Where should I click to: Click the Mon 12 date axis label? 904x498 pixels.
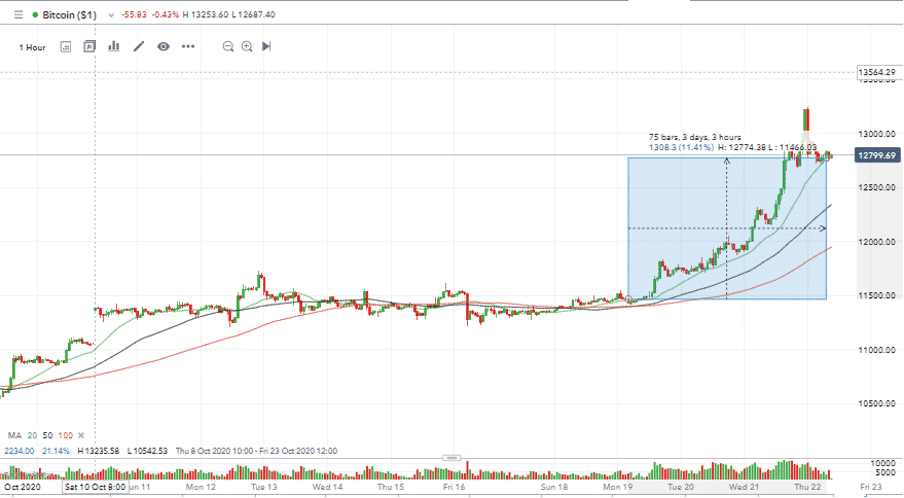pyautogui.click(x=201, y=487)
